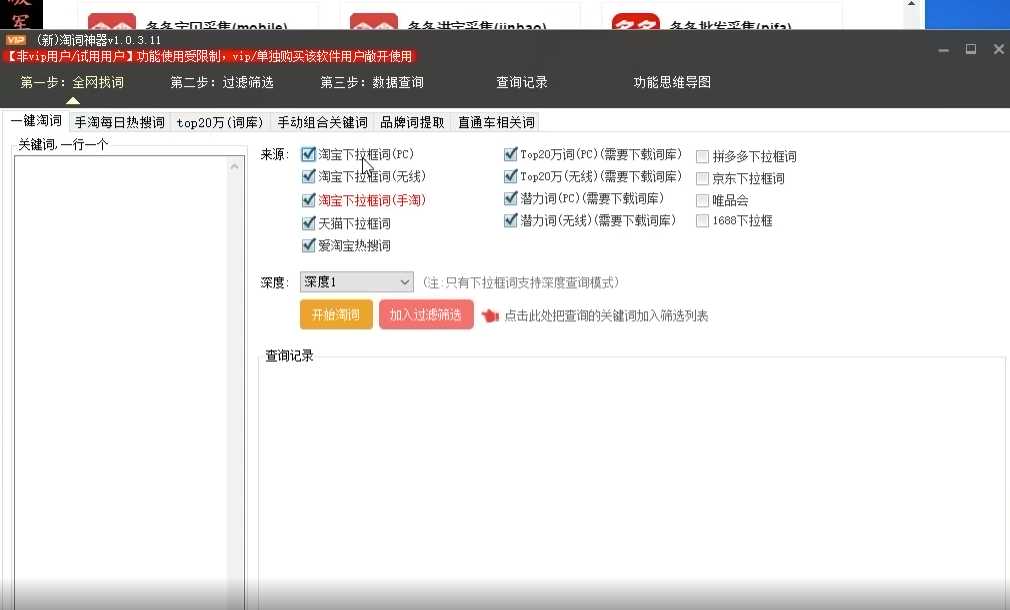The image size is (1010, 610).
Task: Uncheck 潜力词(无线) source
Action: click(x=511, y=221)
